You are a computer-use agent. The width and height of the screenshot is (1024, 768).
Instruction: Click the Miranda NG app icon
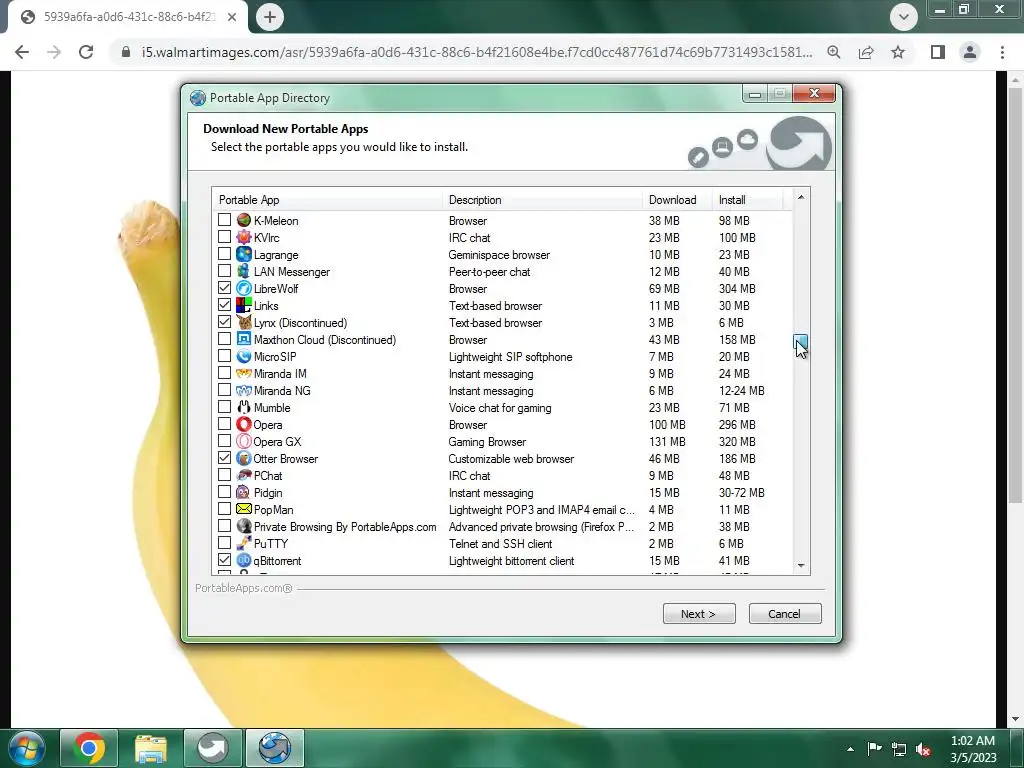(x=244, y=390)
